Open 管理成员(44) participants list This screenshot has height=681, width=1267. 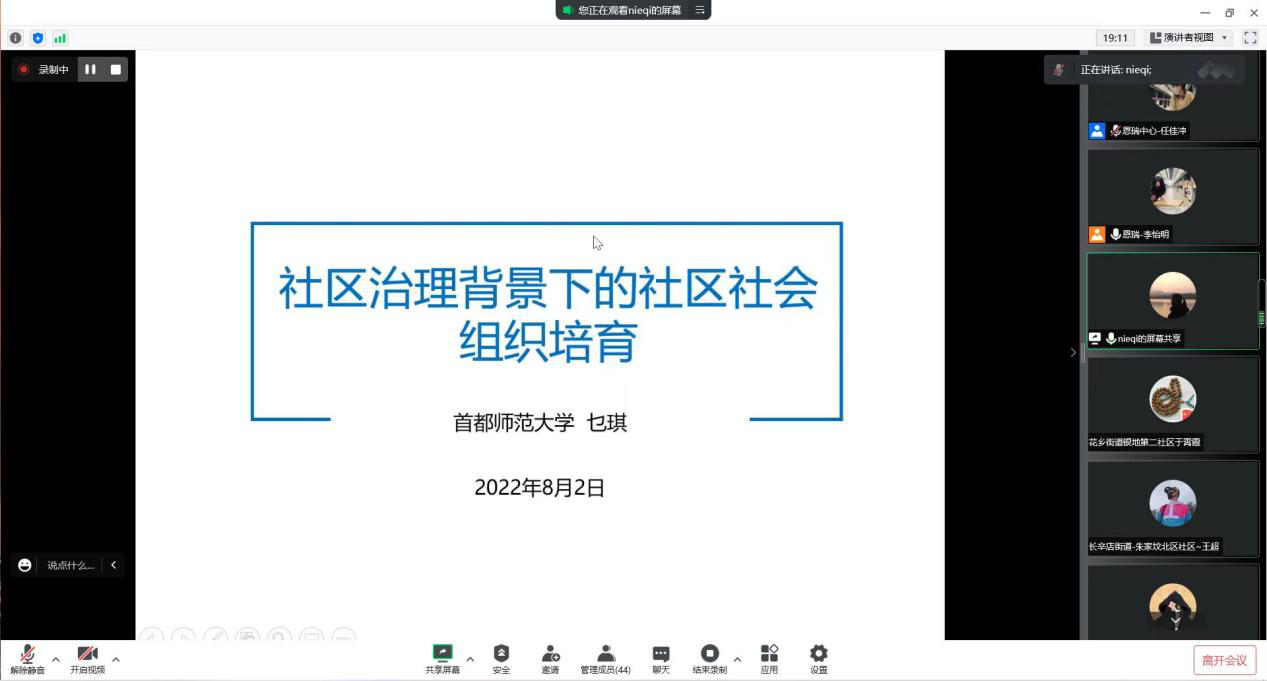pos(605,659)
